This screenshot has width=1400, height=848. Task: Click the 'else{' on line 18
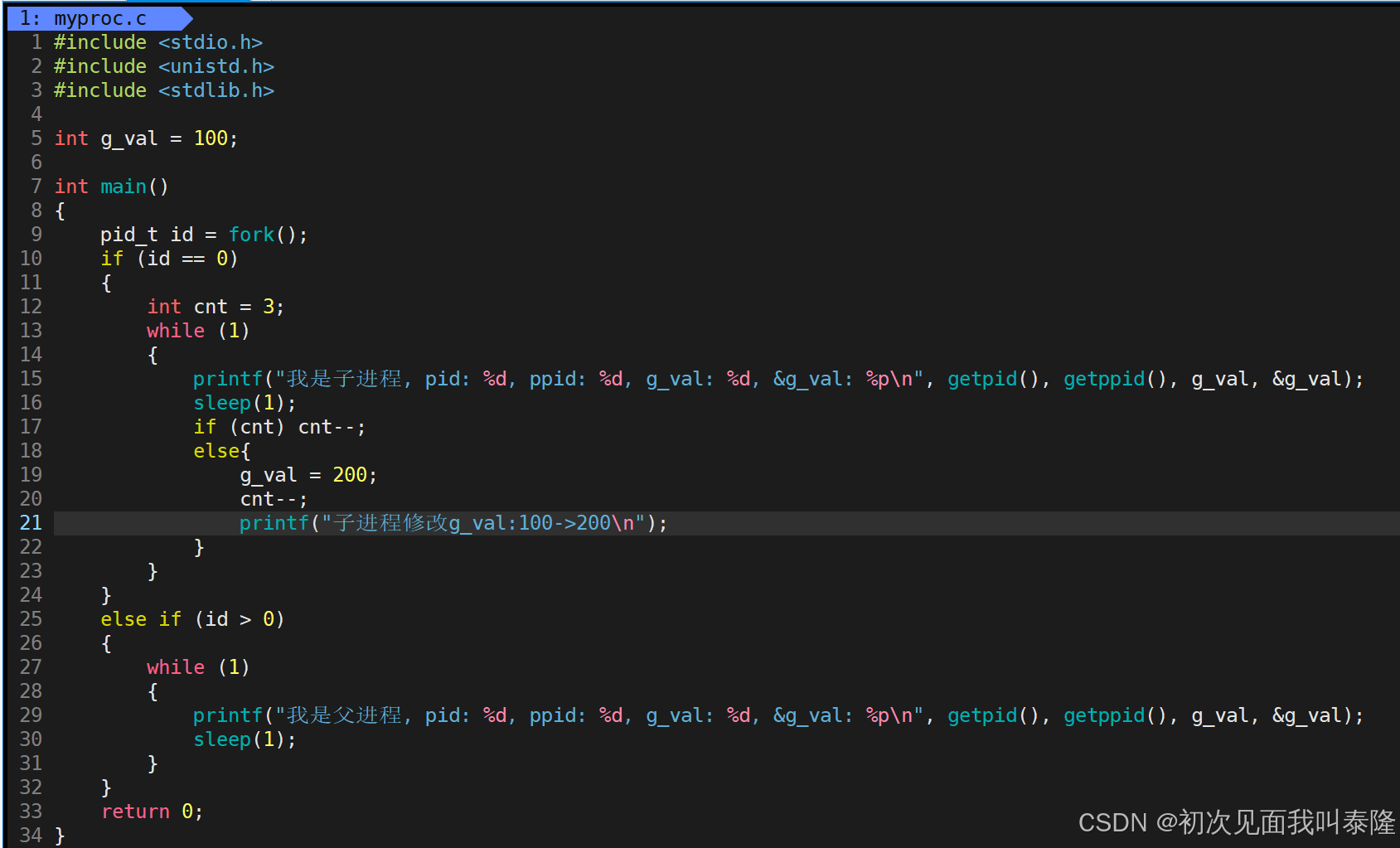[221, 451]
